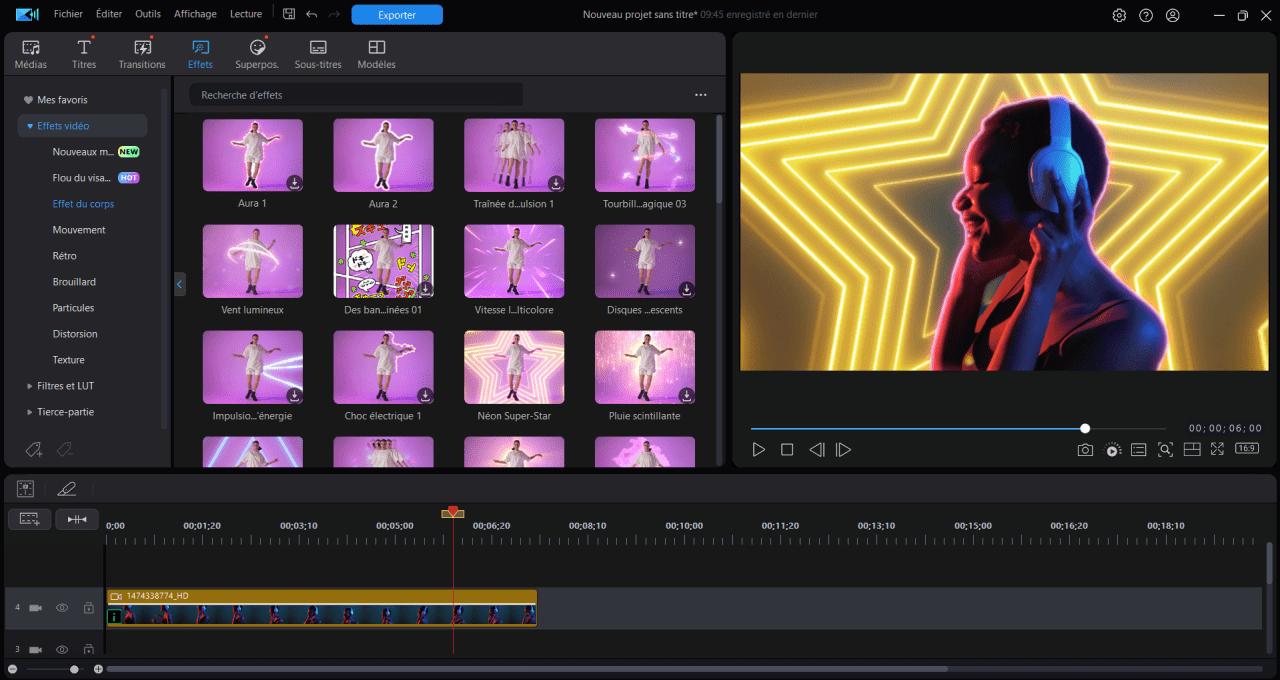Toggle visibility of track 3

pos(62,649)
